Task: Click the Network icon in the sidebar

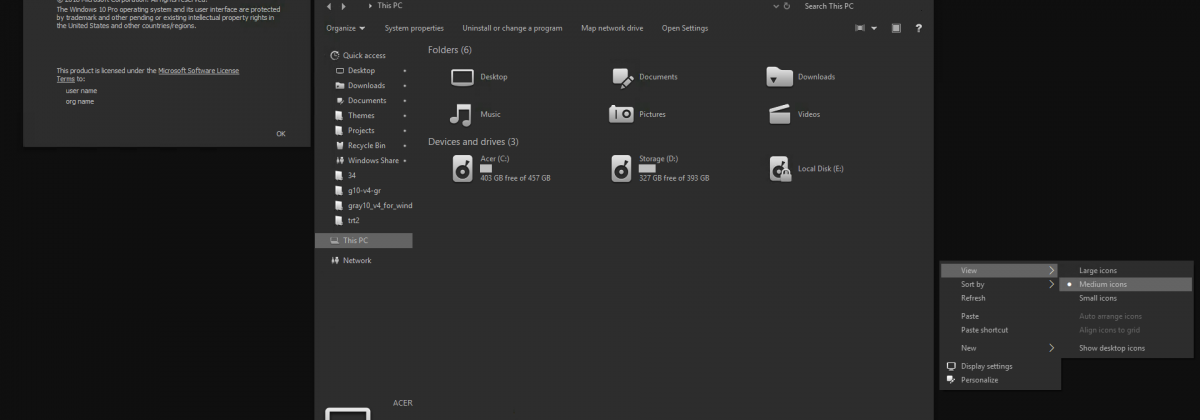Action: pos(335,260)
